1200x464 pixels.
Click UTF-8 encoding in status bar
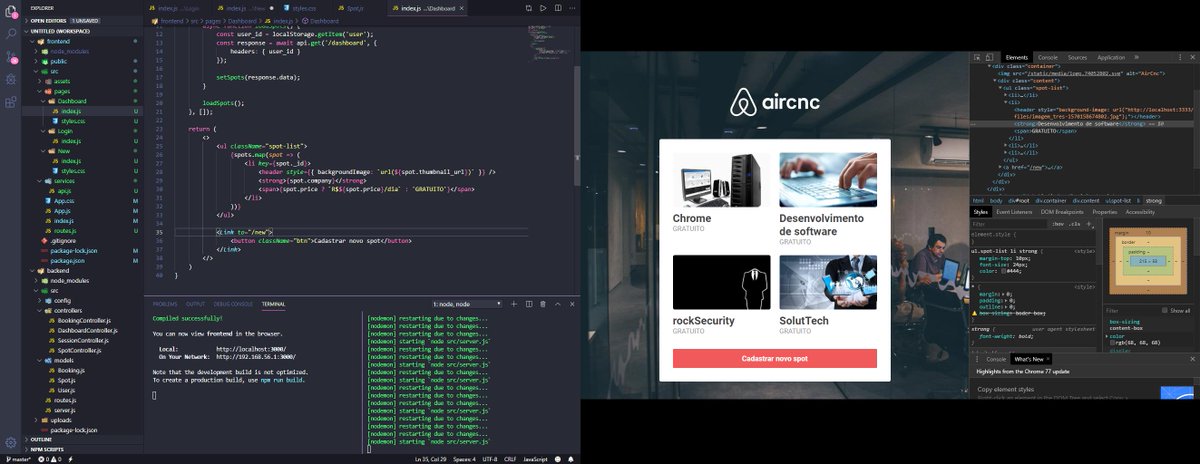[x=490, y=459]
